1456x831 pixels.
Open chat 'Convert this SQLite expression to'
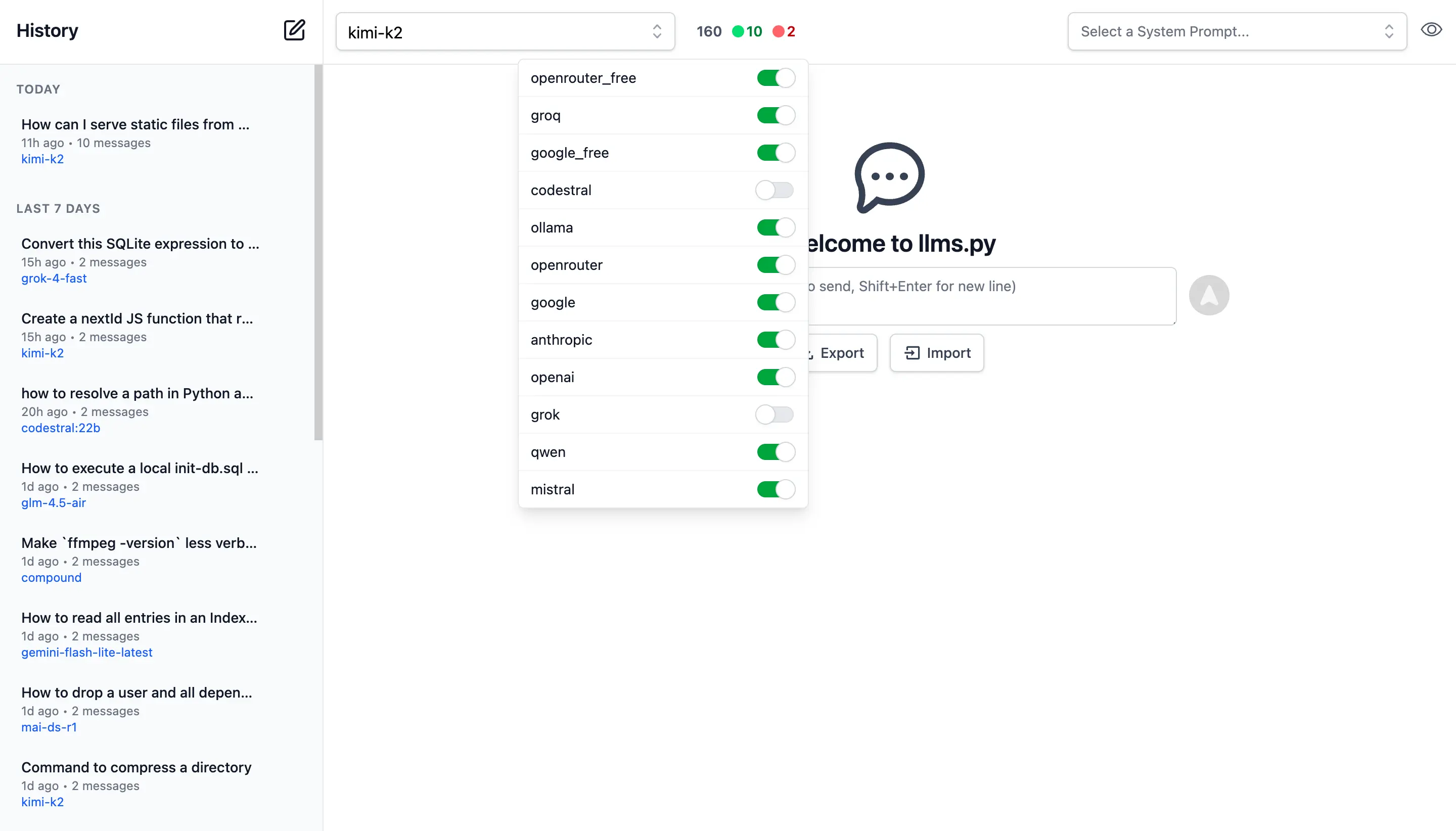click(157, 260)
